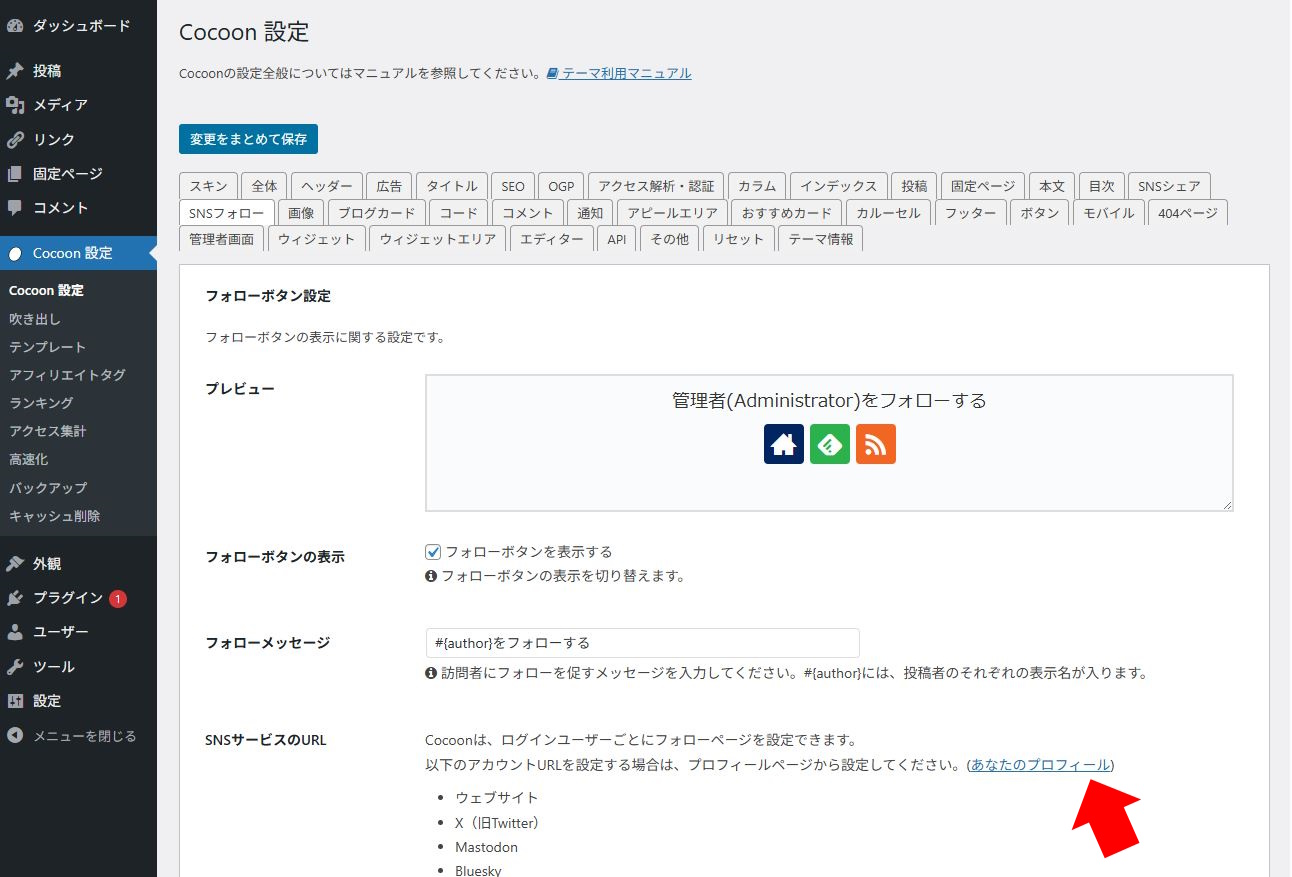Click the speech bubble icon beside コメント

click(x=15, y=208)
